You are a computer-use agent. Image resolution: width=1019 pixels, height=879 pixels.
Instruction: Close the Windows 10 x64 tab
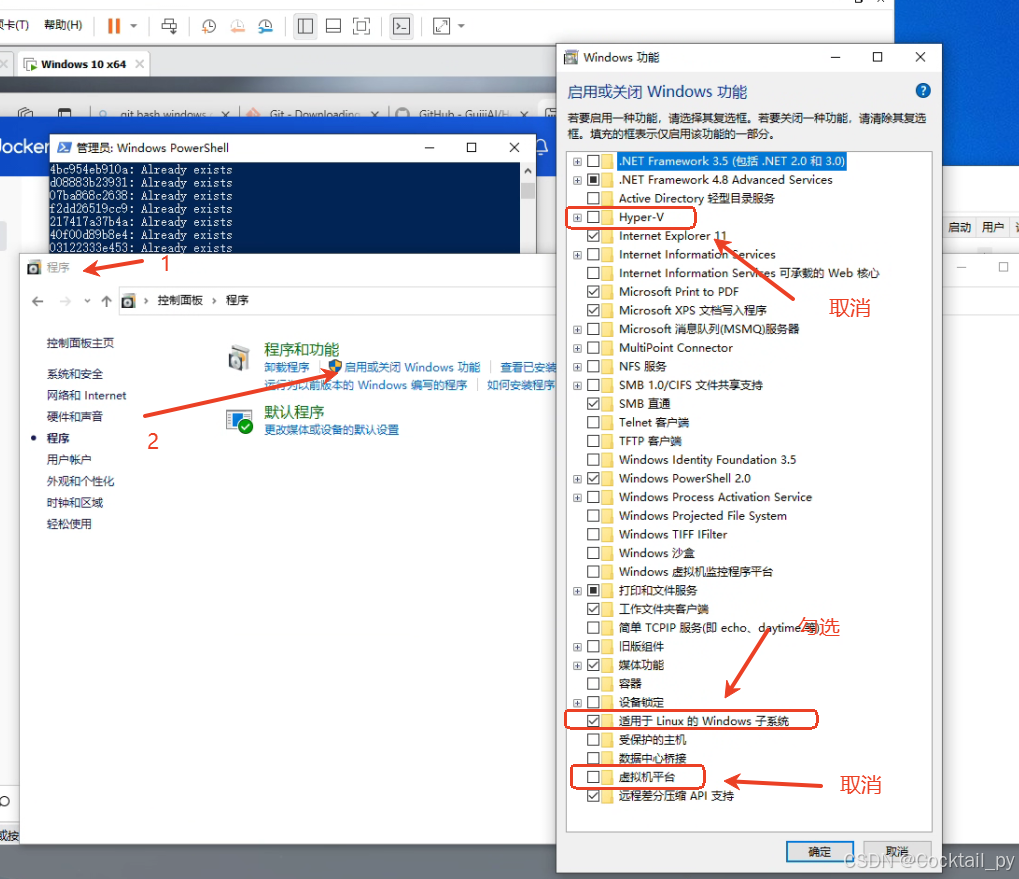coord(140,64)
